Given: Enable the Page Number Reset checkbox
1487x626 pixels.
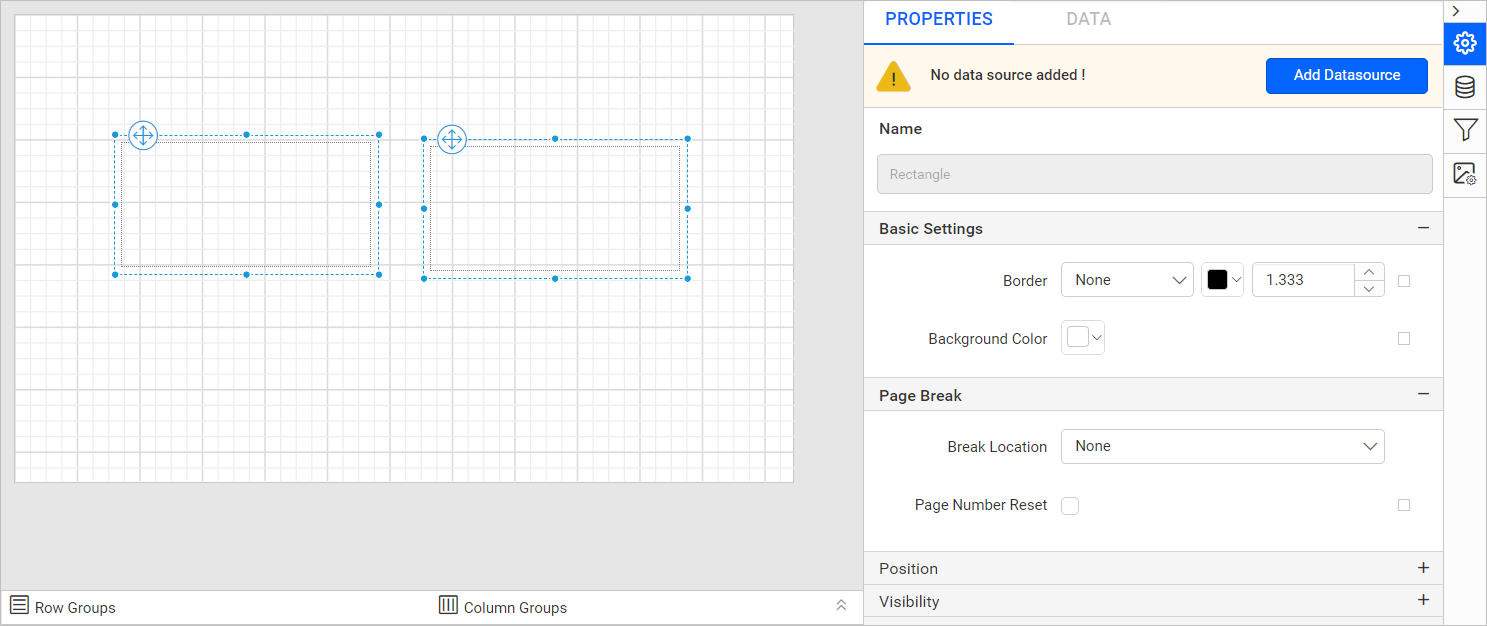Looking at the screenshot, I should 1070,506.
